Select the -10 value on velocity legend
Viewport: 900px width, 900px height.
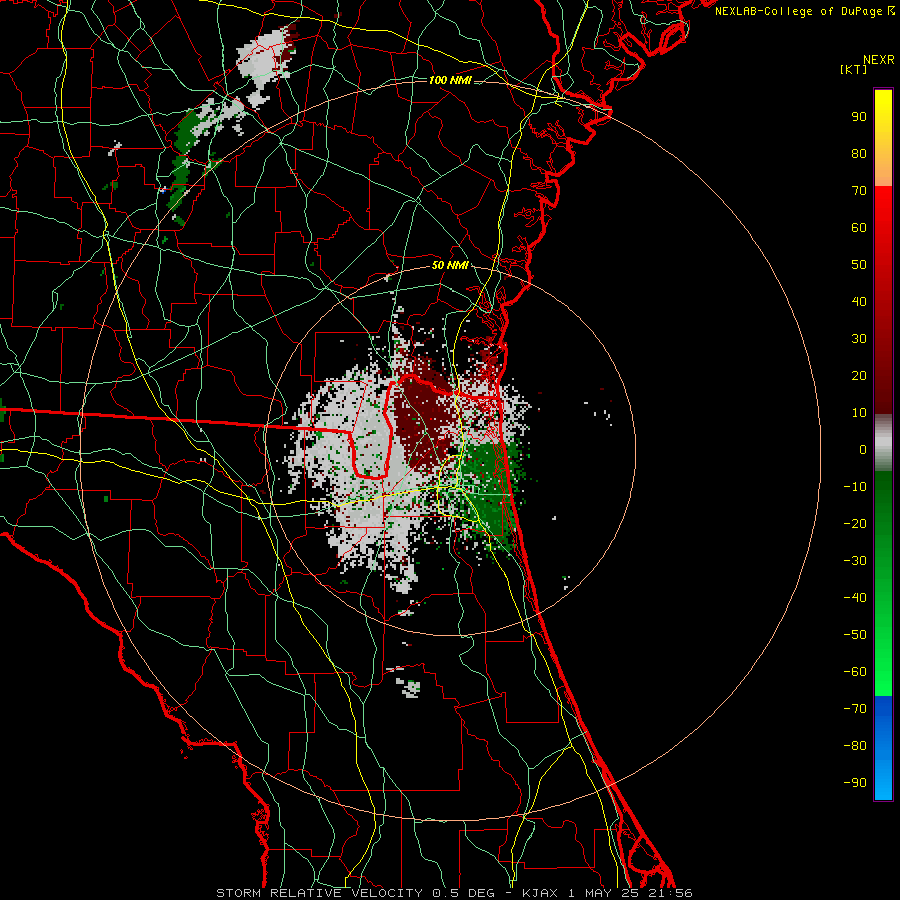click(855, 487)
